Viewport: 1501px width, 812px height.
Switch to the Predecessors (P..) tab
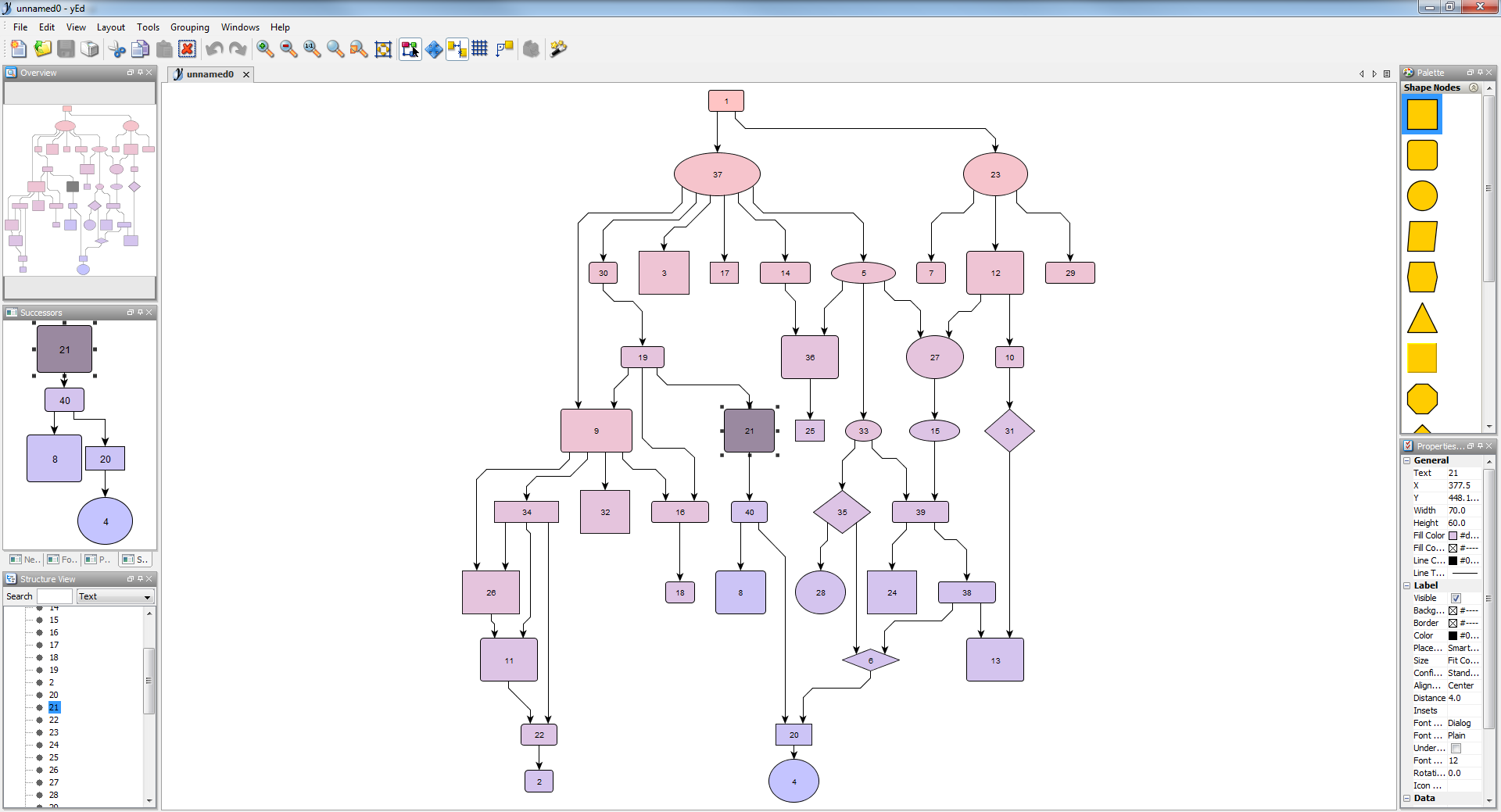click(99, 559)
